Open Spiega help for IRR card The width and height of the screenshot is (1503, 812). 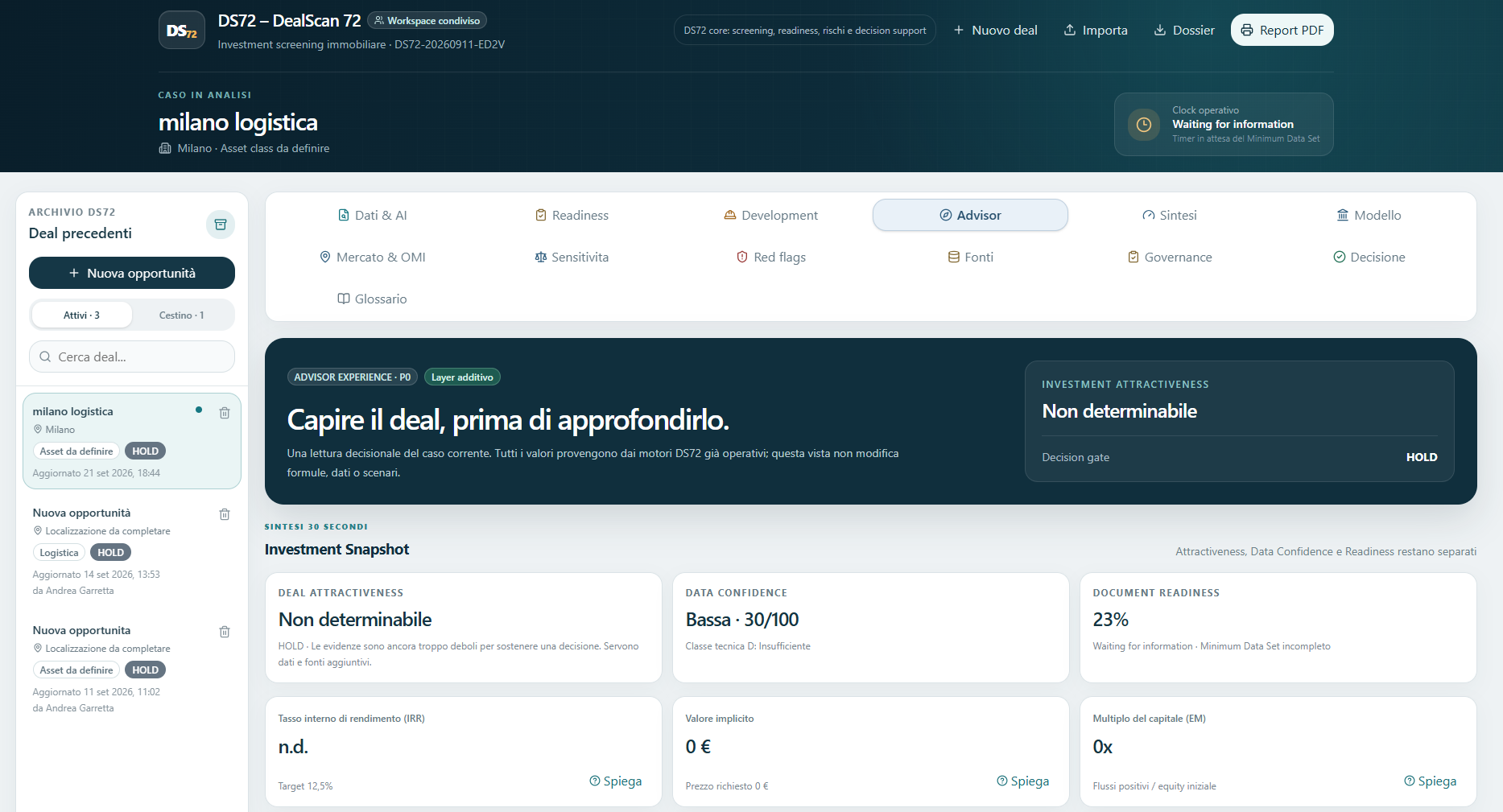pos(616,781)
